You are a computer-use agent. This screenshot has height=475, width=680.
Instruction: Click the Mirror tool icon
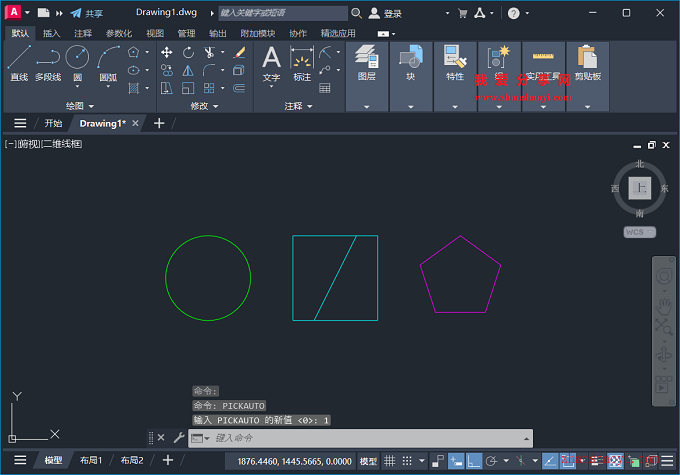188,70
